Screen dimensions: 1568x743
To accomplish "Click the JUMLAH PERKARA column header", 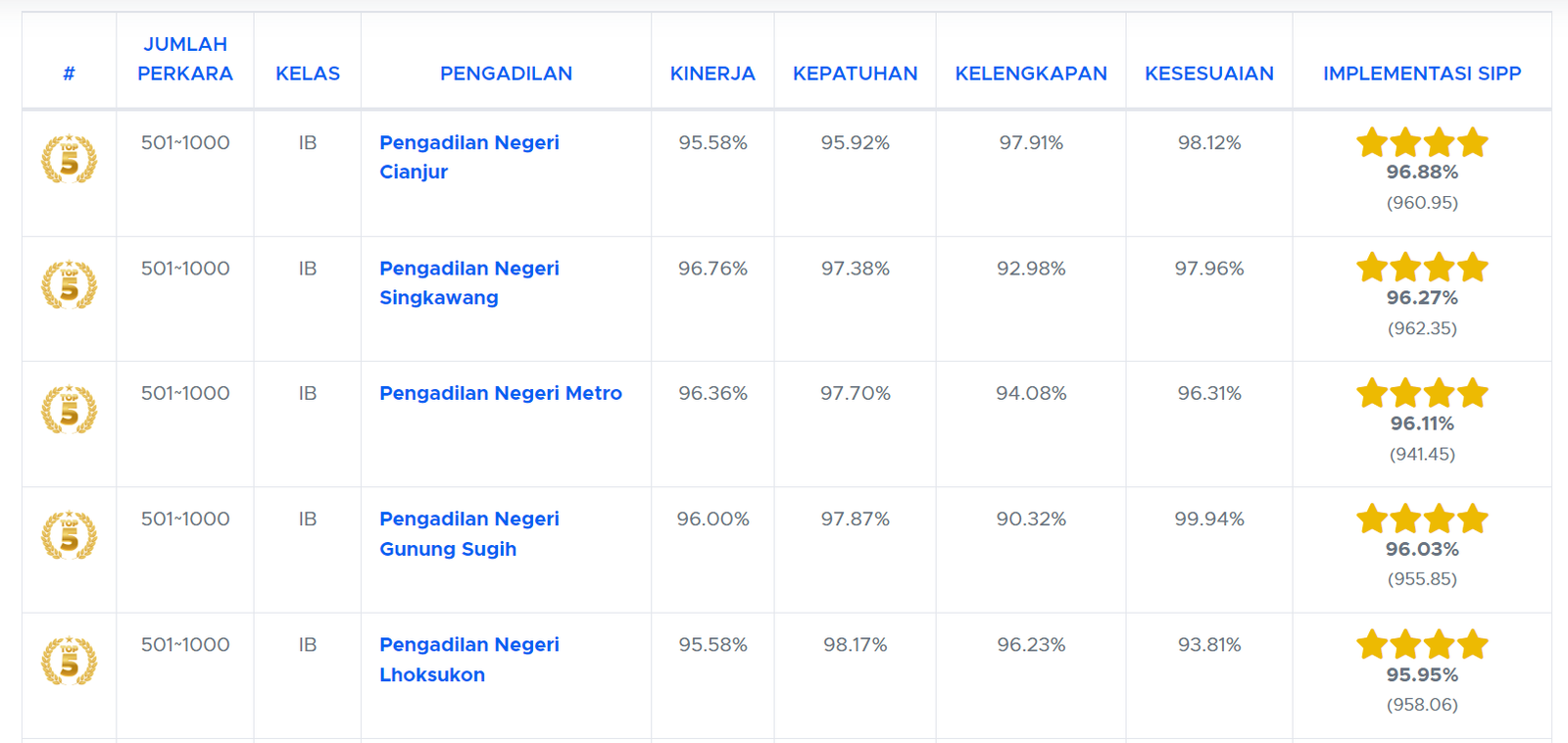I will pyautogui.click(x=185, y=59).
